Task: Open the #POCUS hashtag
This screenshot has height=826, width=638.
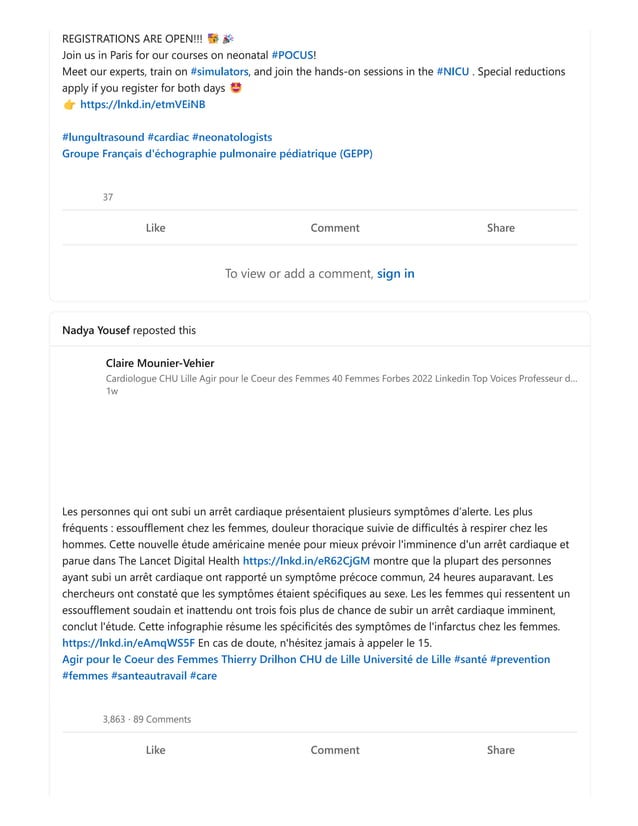Action: [x=292, y=54]
